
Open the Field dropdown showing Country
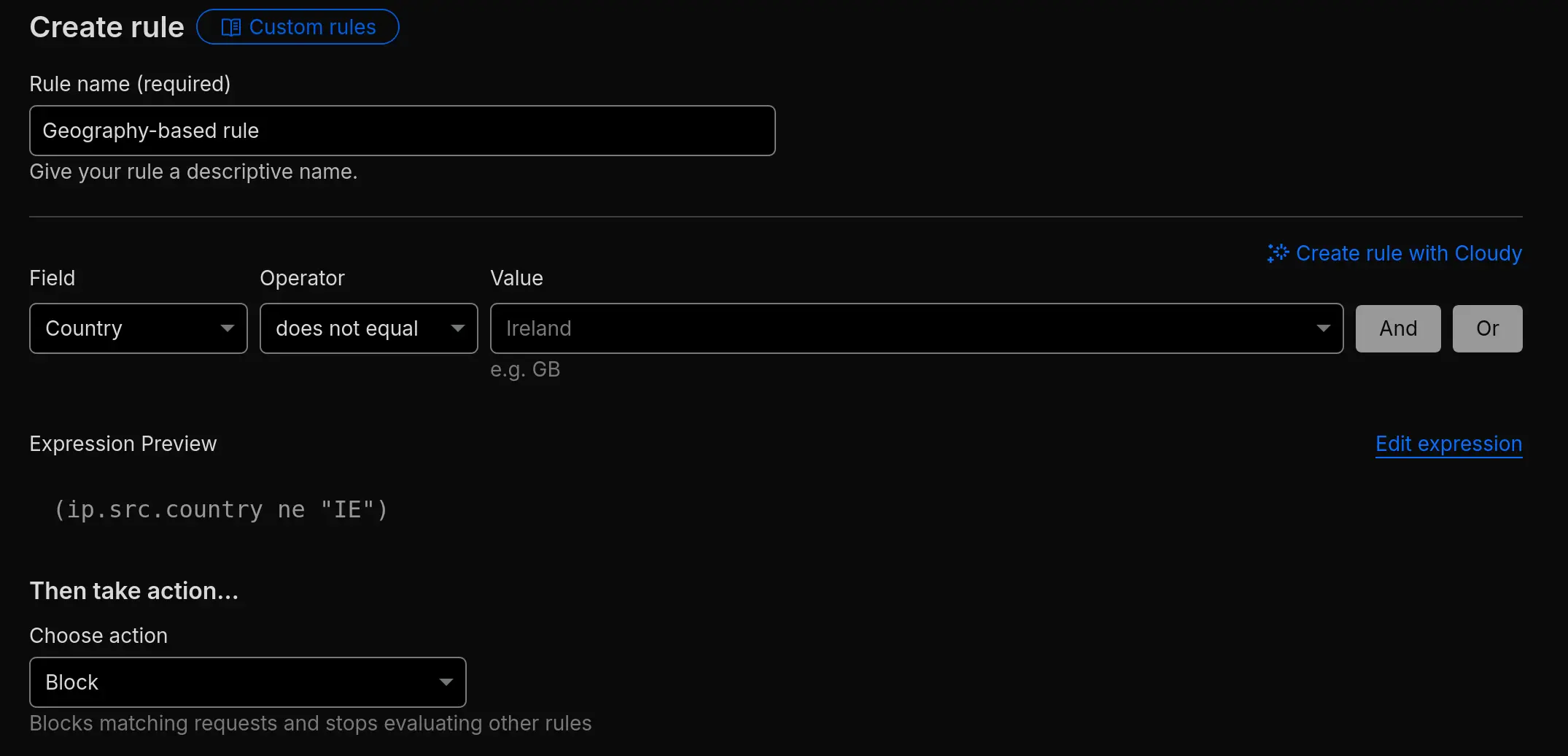coord(138,328)
